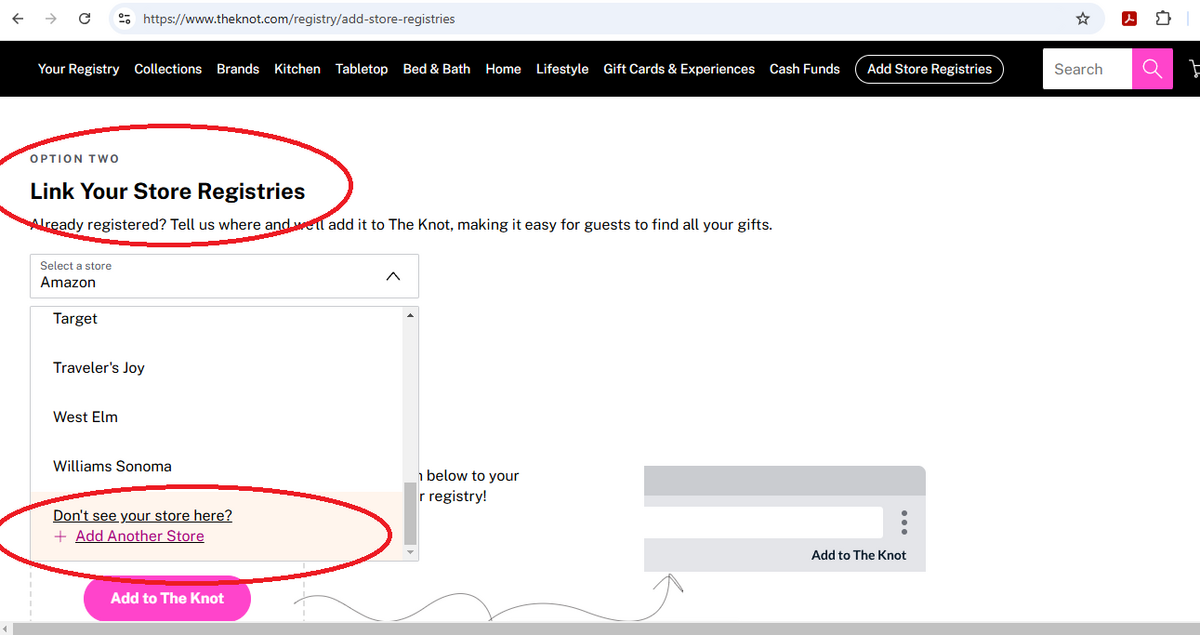This screenshot has height=635, width=1200.
Task: Click the scroll-down arrow of store list
Action: coord(410,552)
